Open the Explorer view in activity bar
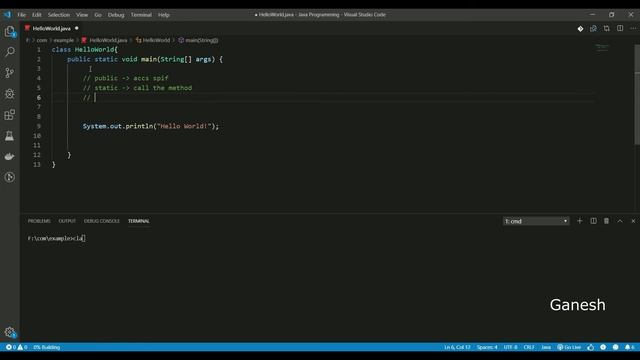Viewport: 640px width, 360px height. (x=9, y=31)
